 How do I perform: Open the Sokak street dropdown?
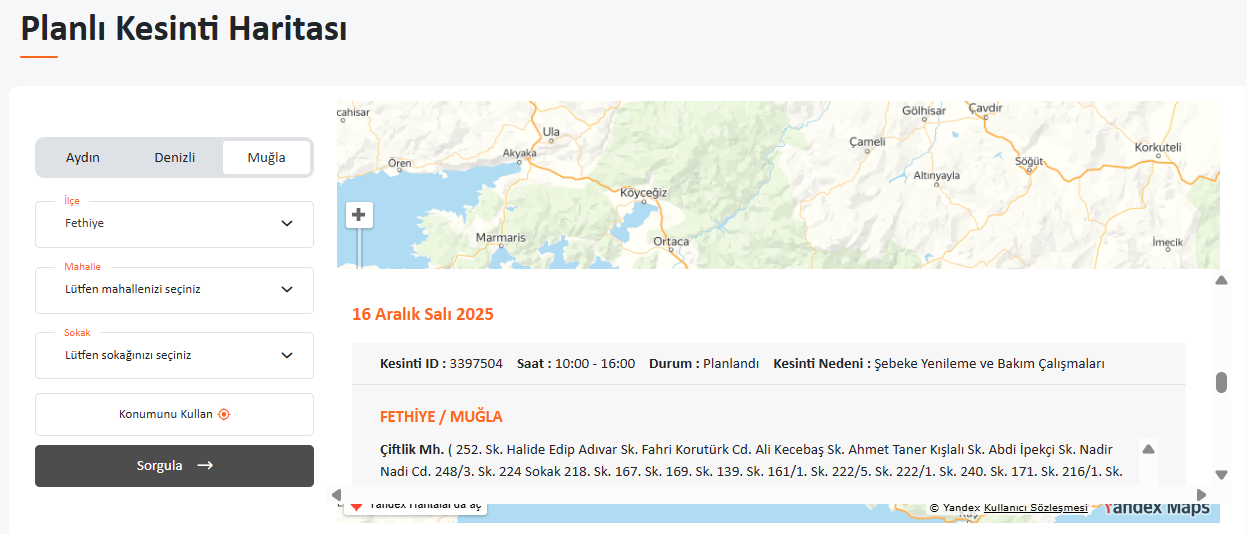click(x=174, y=355)
